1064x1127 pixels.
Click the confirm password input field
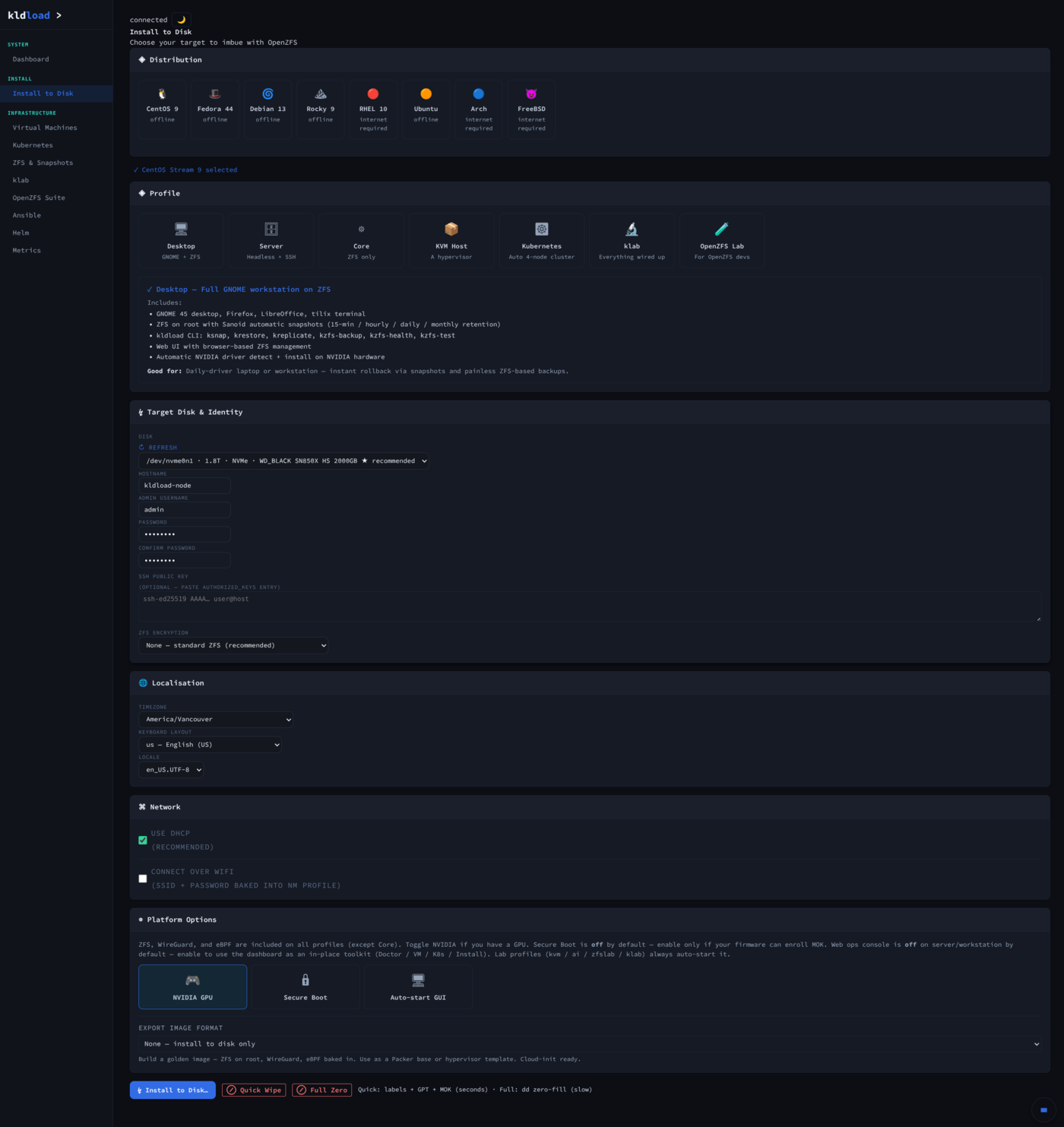185,560
